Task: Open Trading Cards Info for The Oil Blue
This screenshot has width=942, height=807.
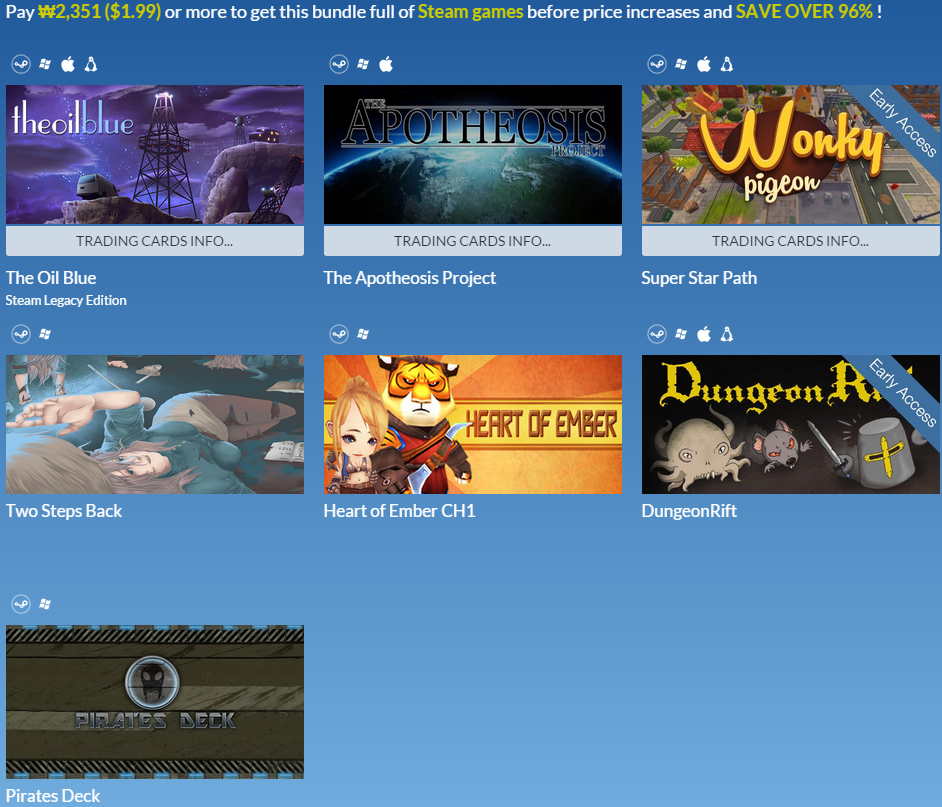Action: tap(155, 241)
